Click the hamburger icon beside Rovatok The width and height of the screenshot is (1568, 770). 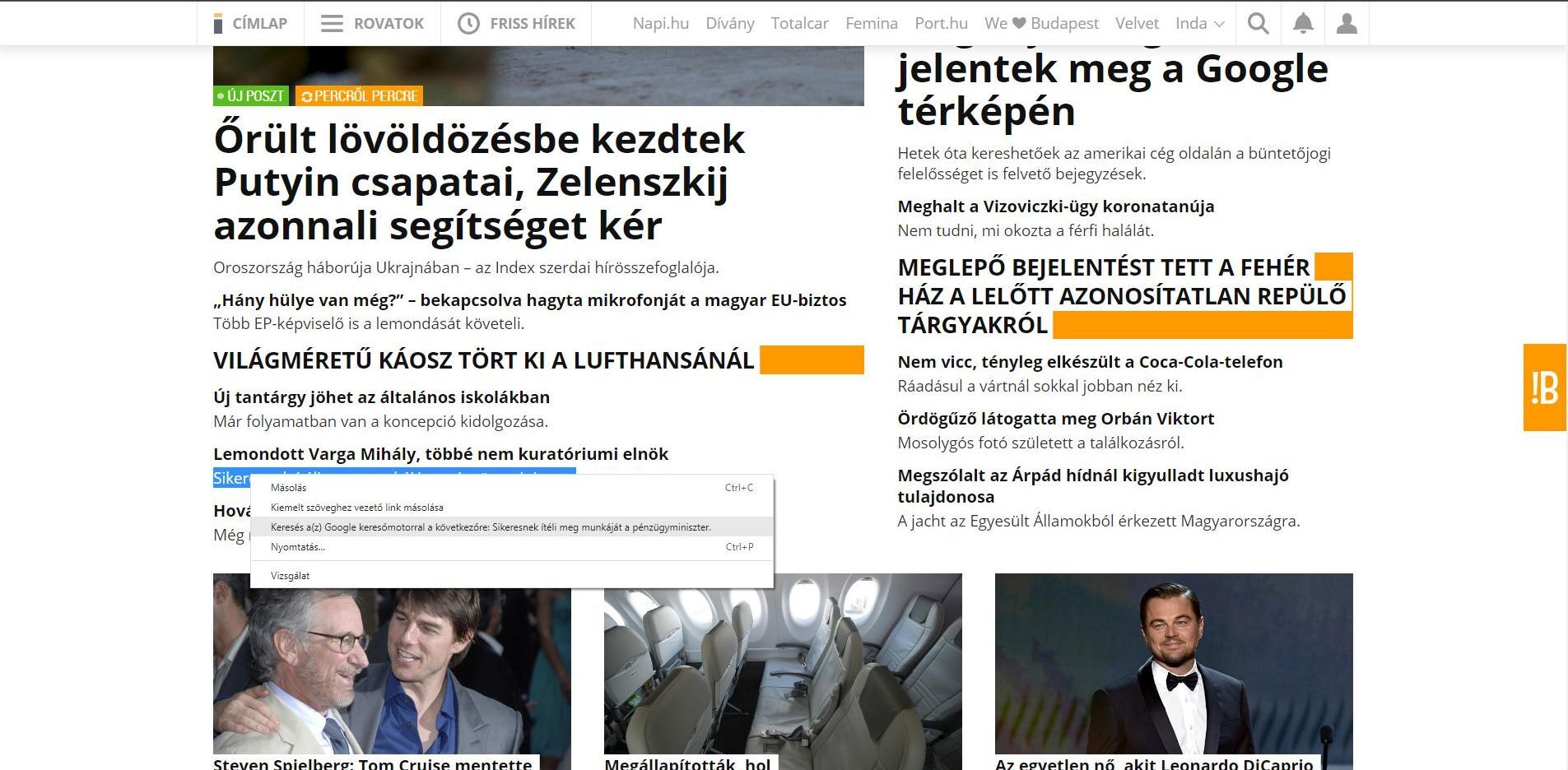332,24
